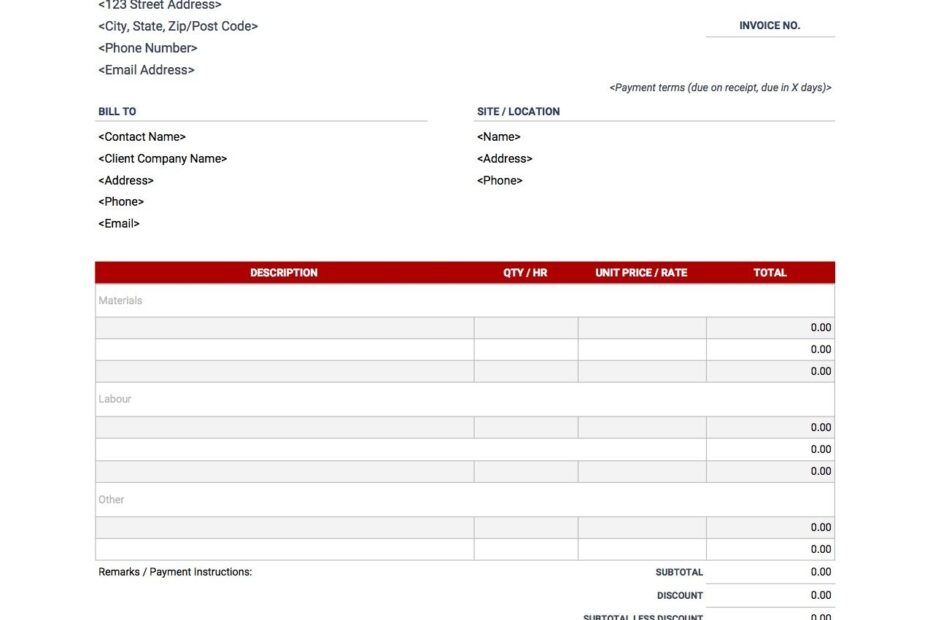The image size is (930, 620).
Task: Click the <City, State, Zip/Post Code> placeholder
Action: click(177, 26)
